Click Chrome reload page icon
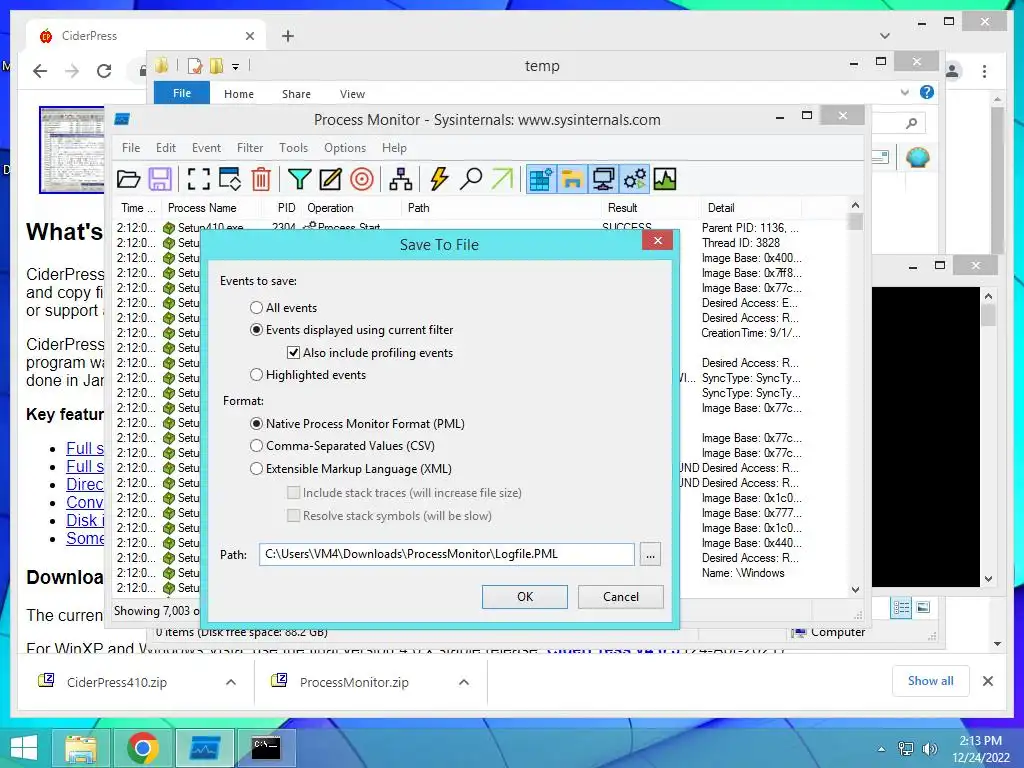Image resolution: width=1024 pixels, height=768 pixels. 104,71
